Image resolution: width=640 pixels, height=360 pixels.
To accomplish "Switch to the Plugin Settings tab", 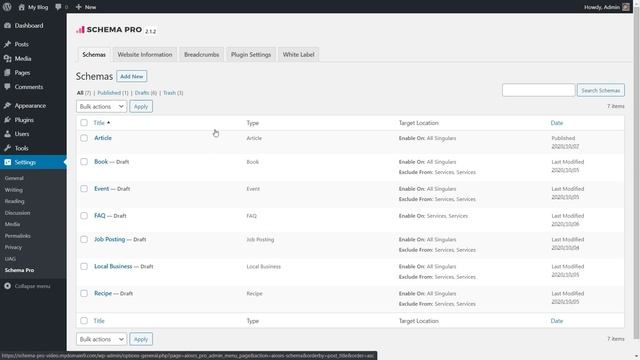I will point(251,54).
